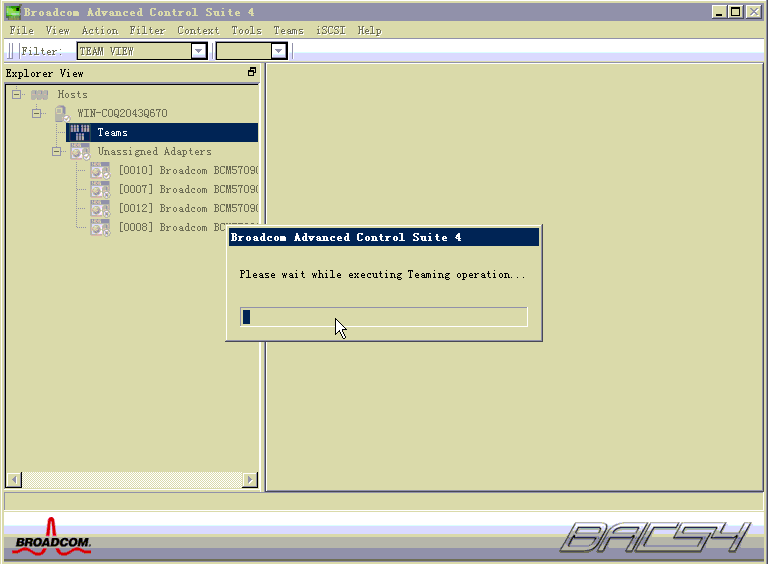Collapse the WIN-C0Q2043Q670 host node
The height and width of the screenshot is (564, 768).
pyautogui.click(x=37, y=114)
